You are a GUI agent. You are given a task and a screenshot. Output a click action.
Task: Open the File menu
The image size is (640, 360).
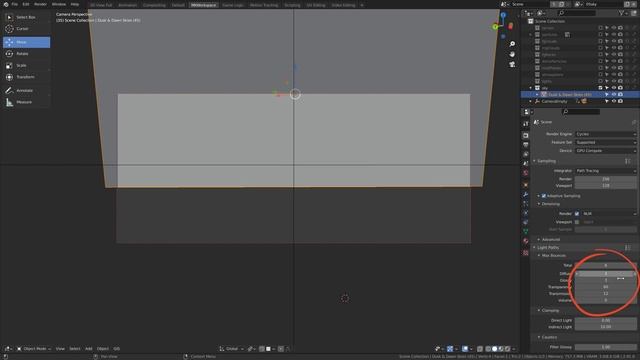tap(15, 4)
